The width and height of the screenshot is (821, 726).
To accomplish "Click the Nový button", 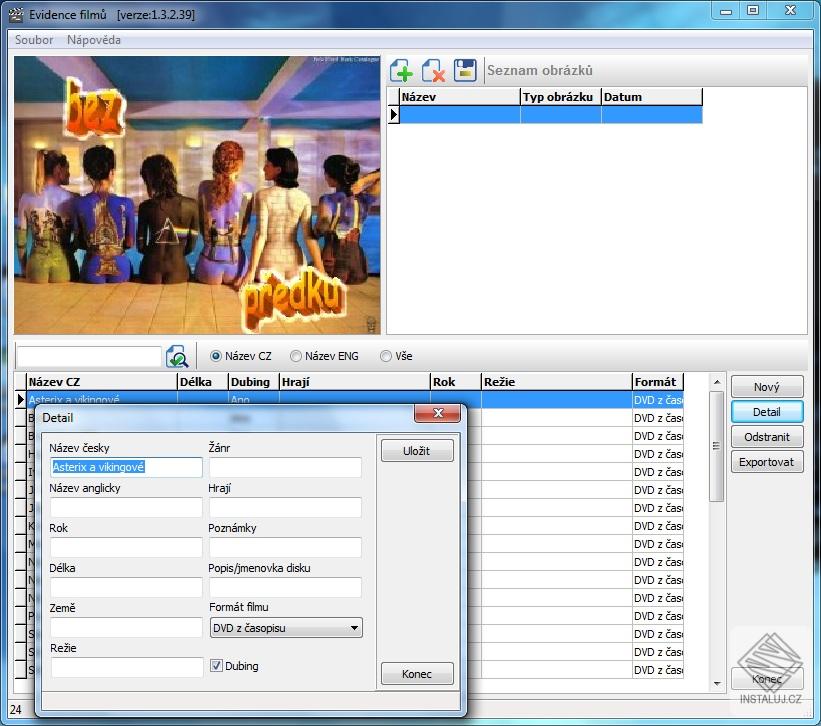I will click(767, 387).
